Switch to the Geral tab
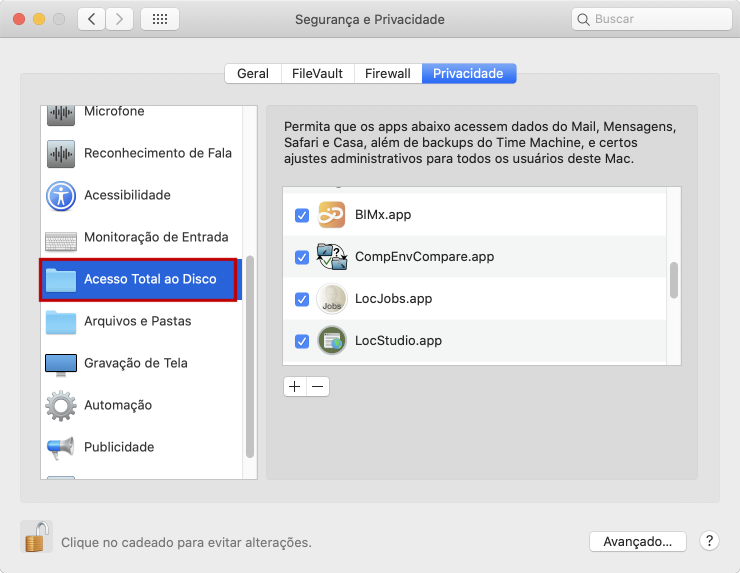This screenshot has height=573, width=740. click(x=252, y=73)
